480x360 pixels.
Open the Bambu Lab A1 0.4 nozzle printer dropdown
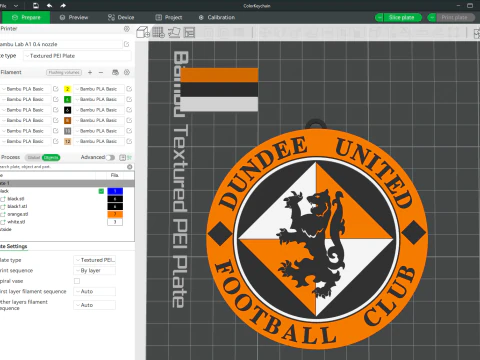pos(61,44)
